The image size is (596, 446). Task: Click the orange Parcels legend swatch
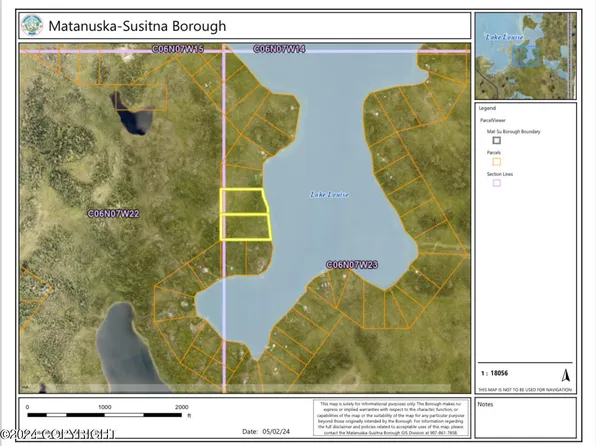[496, 162]
